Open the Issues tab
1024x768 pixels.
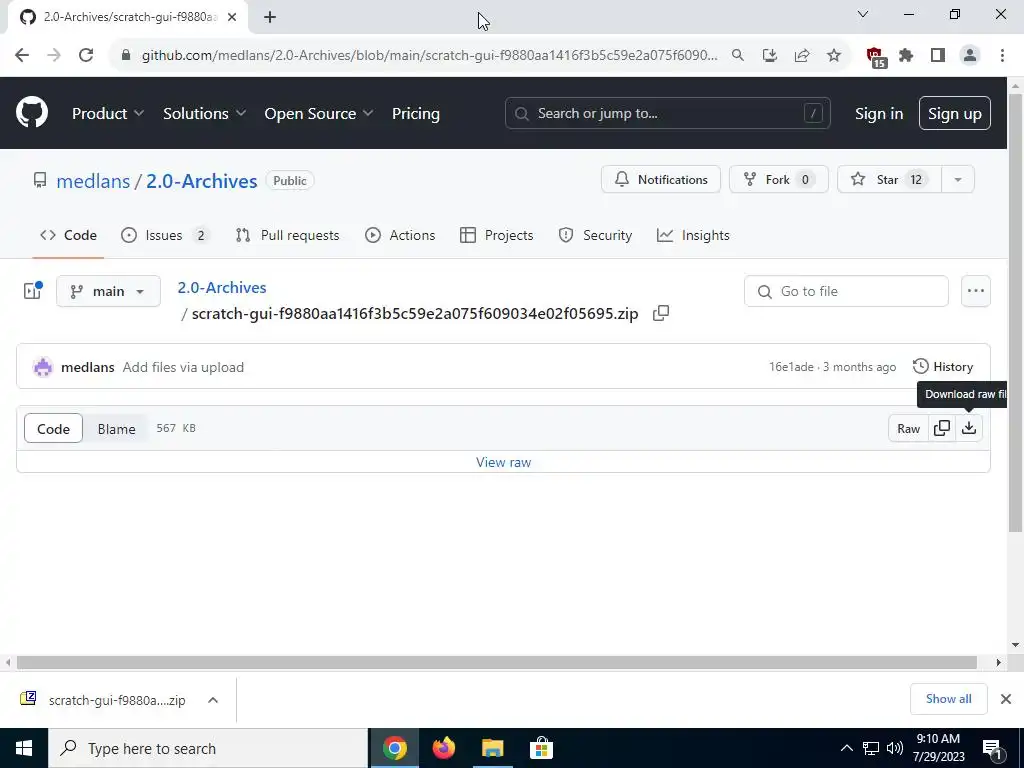click(x=165, y=235)
